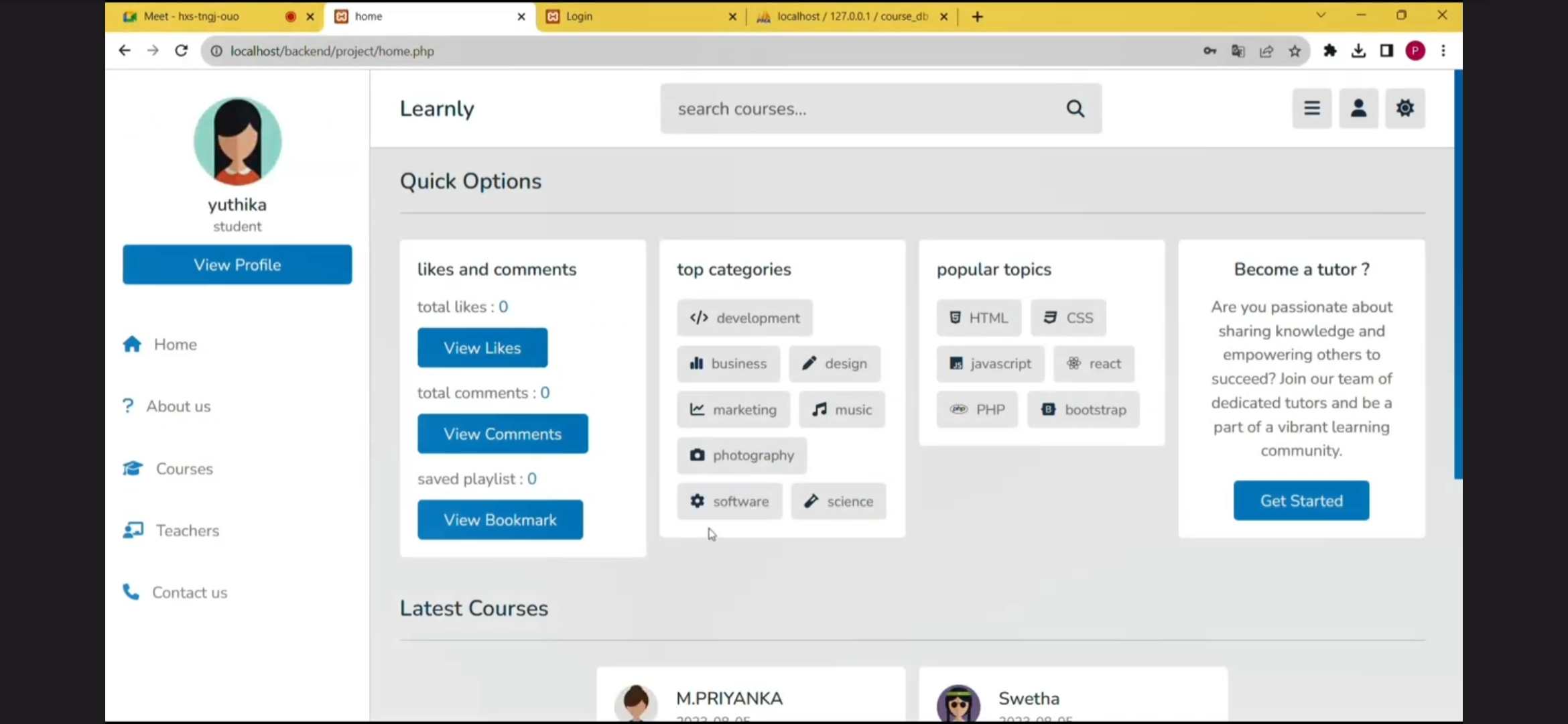The height and width of the screenshot is (724, 1568).
Task: Open the user profile icon in header
Action: pyautogui.click(x=1358, y=108)
